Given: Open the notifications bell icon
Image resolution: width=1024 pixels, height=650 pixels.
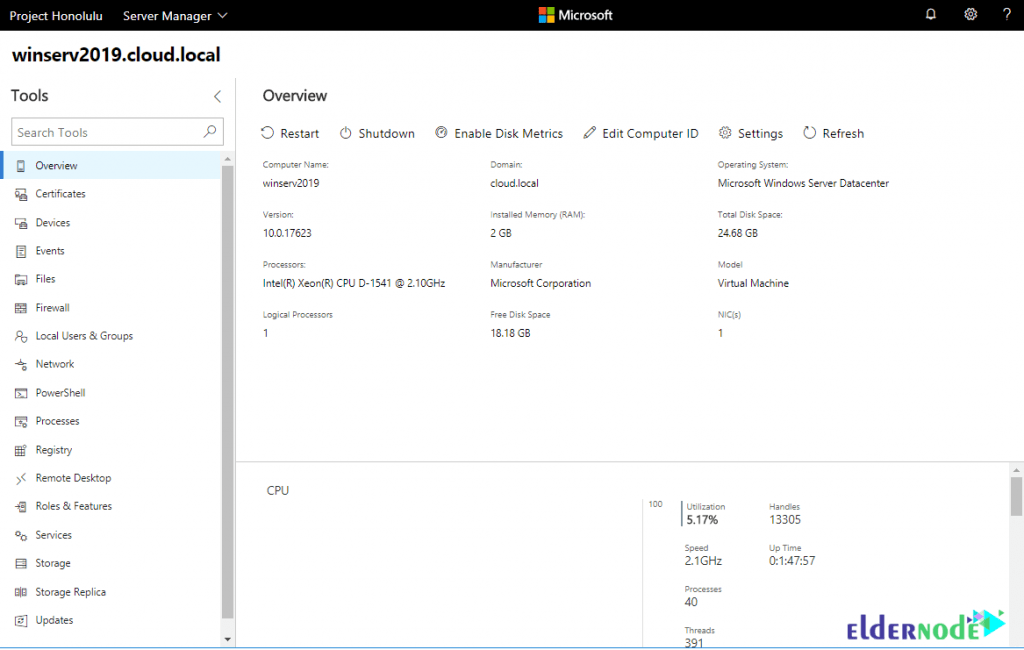Looking at the screenshot, I should (x=931, y=14).
